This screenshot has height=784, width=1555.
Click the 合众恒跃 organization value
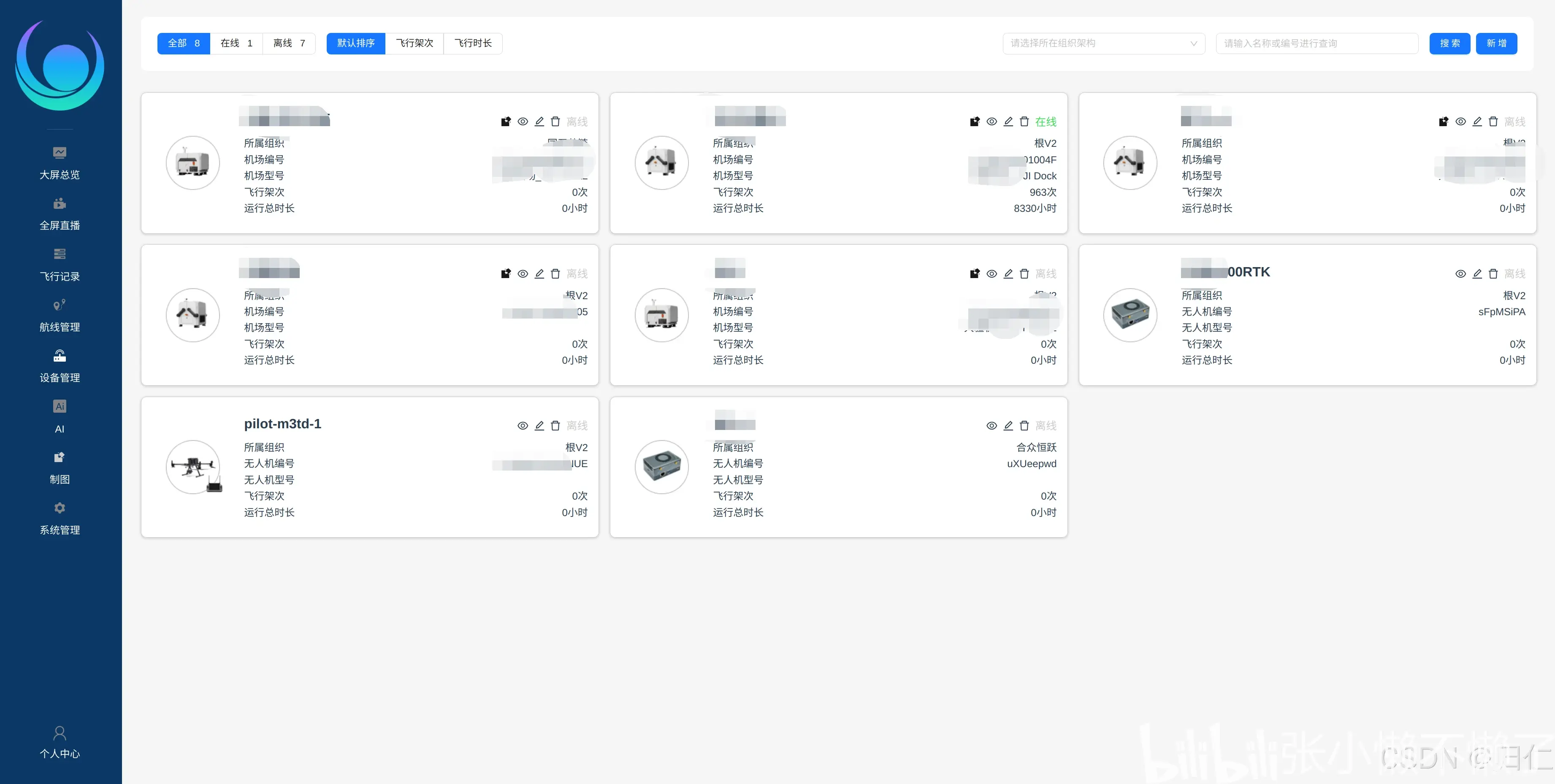point(1037,448)
